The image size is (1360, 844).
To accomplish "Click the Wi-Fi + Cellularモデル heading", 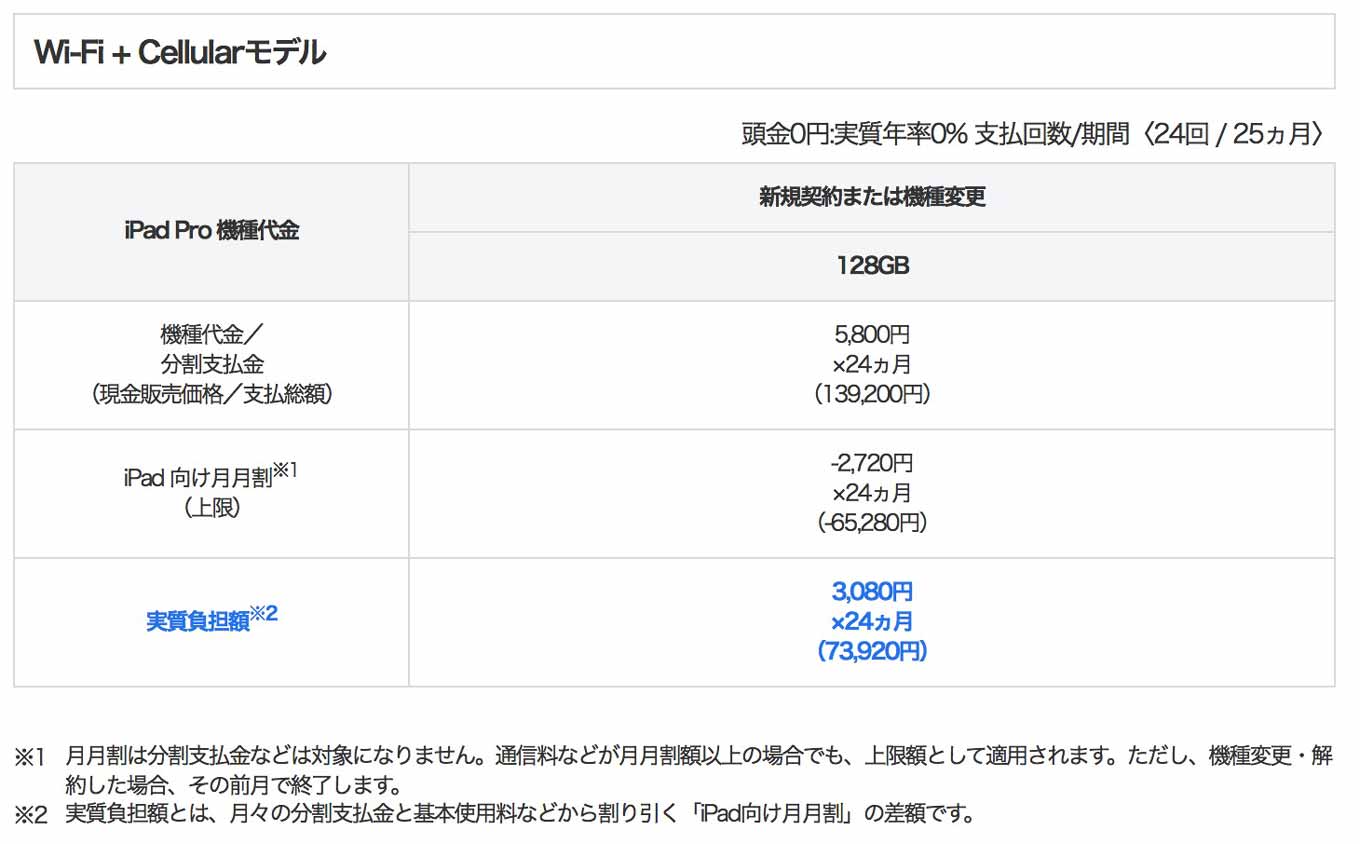I will (x=180, y=52).
